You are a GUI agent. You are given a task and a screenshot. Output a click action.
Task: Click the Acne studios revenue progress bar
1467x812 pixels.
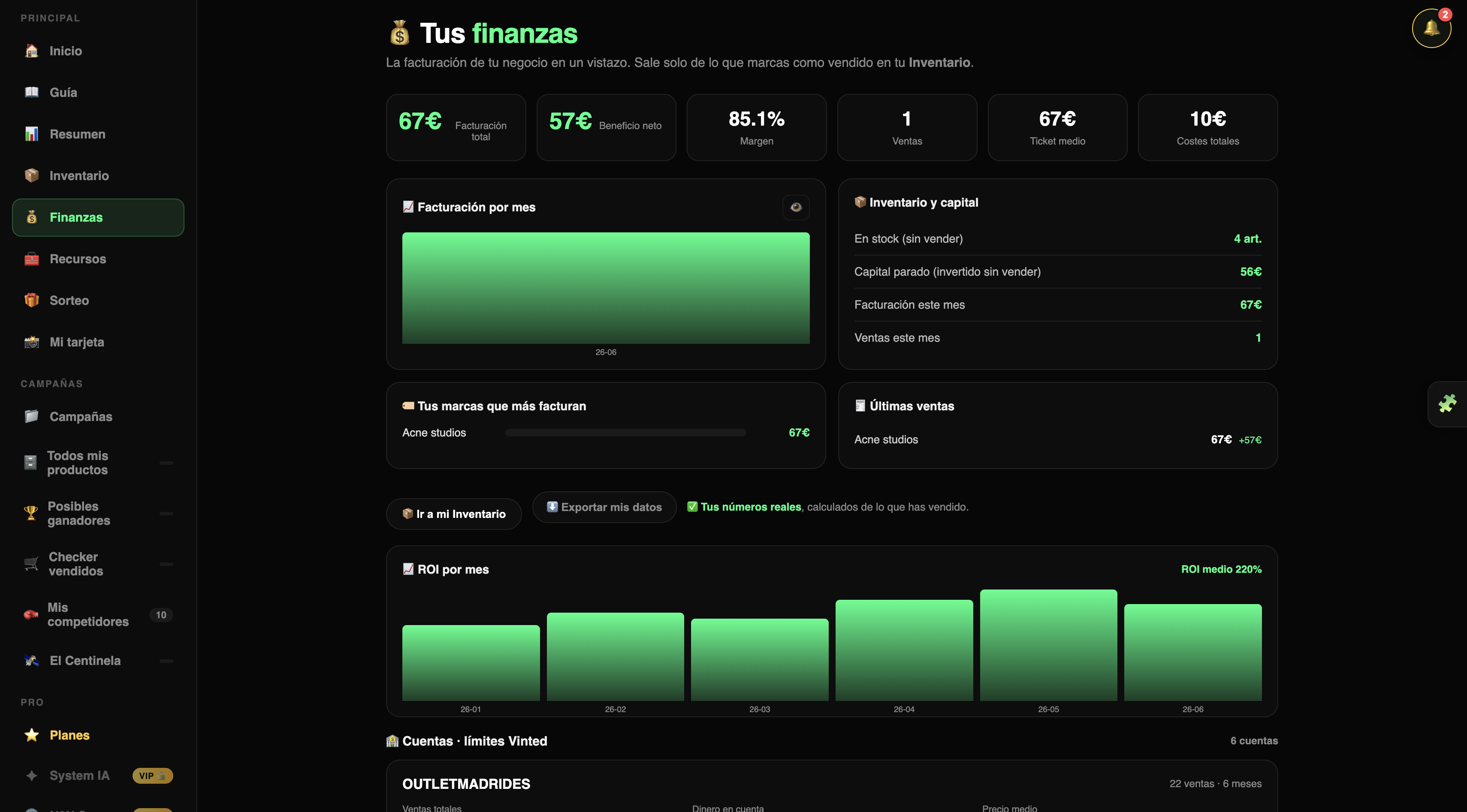625,433
